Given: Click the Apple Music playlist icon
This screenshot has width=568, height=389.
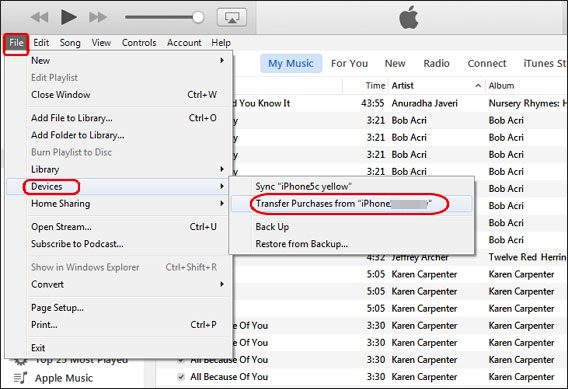Looking at the screenshot, I should pyautogui.click(x=20, y=378).
